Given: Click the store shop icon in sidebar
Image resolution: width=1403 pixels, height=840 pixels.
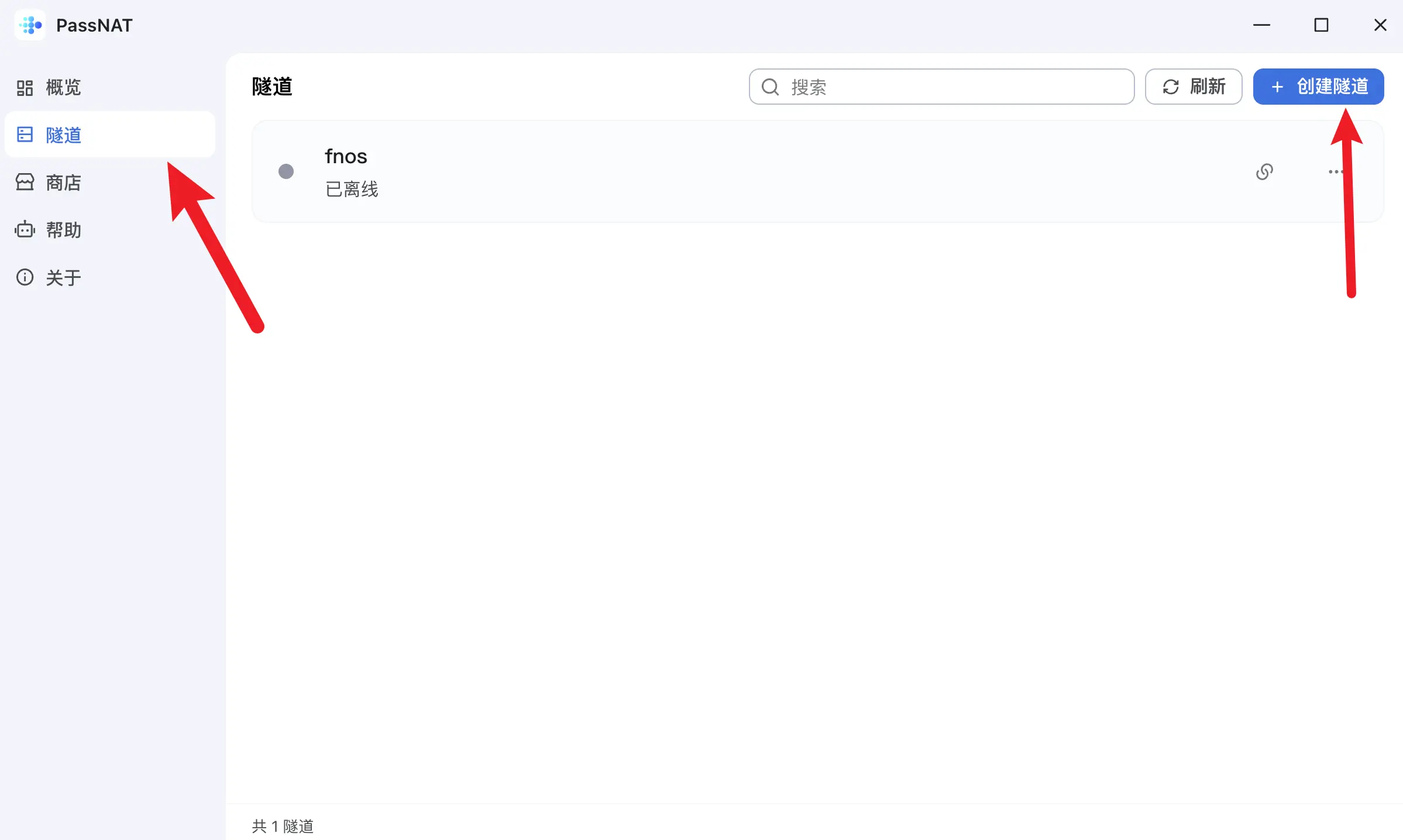Looking at the screenshot, I should (x=25, y=183).
